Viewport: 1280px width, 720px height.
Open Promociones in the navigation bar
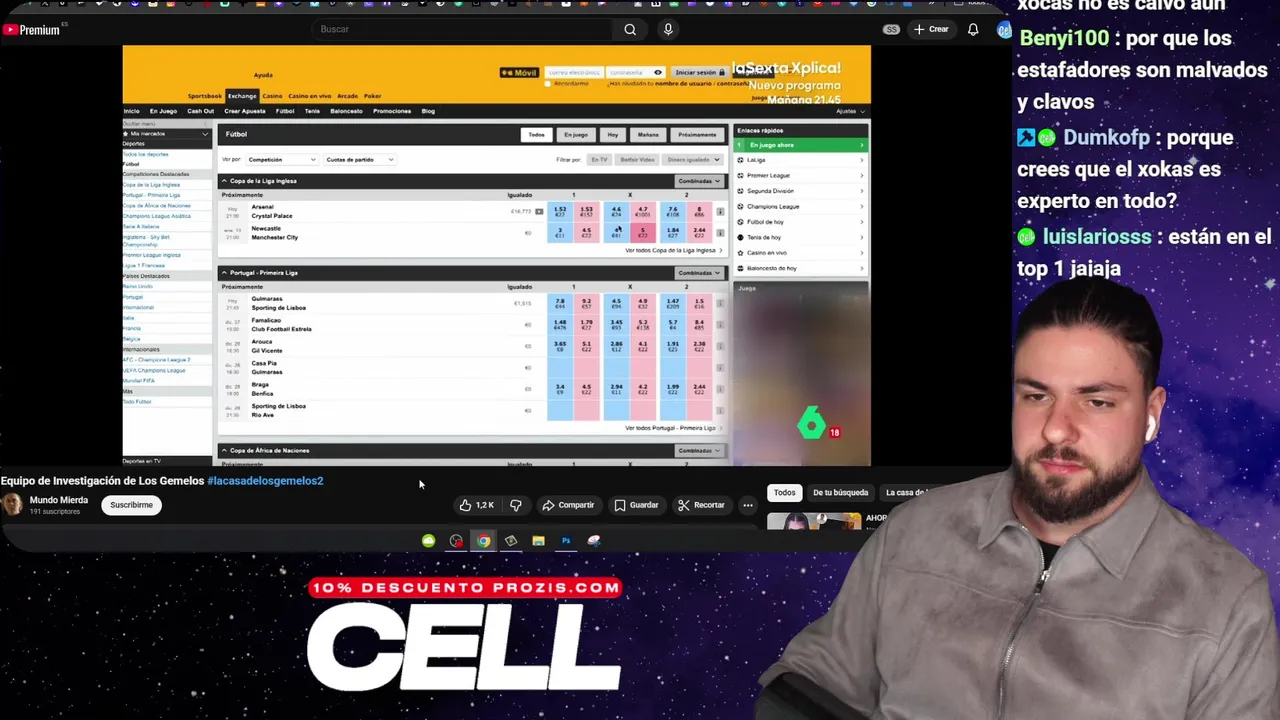[392, 111]
